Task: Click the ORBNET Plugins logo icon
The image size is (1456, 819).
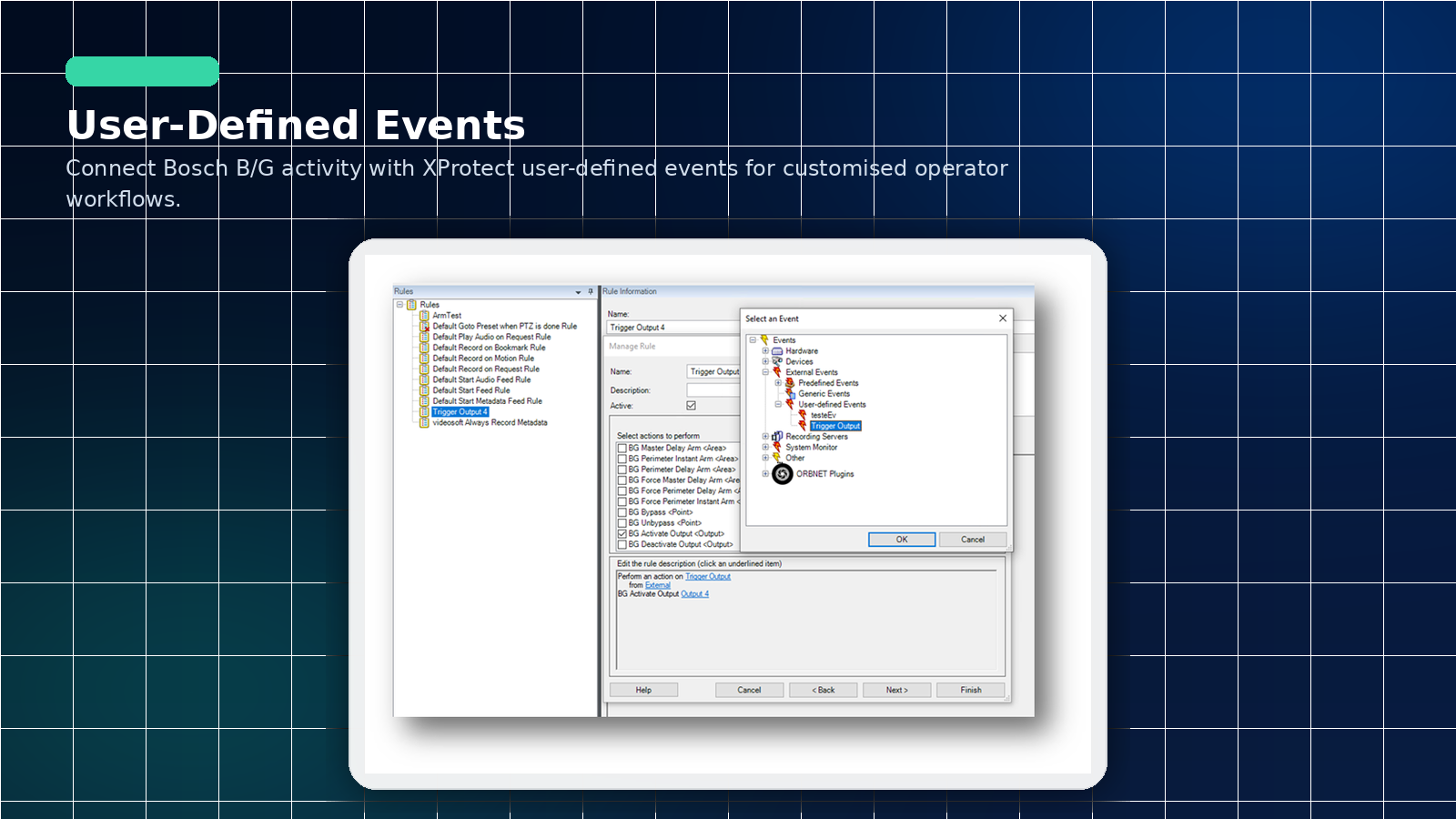Action: click(783, 474)
